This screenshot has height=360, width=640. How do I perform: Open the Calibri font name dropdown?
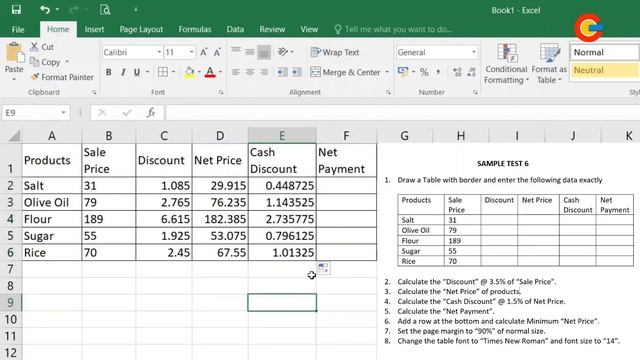(x=159, y=52)
